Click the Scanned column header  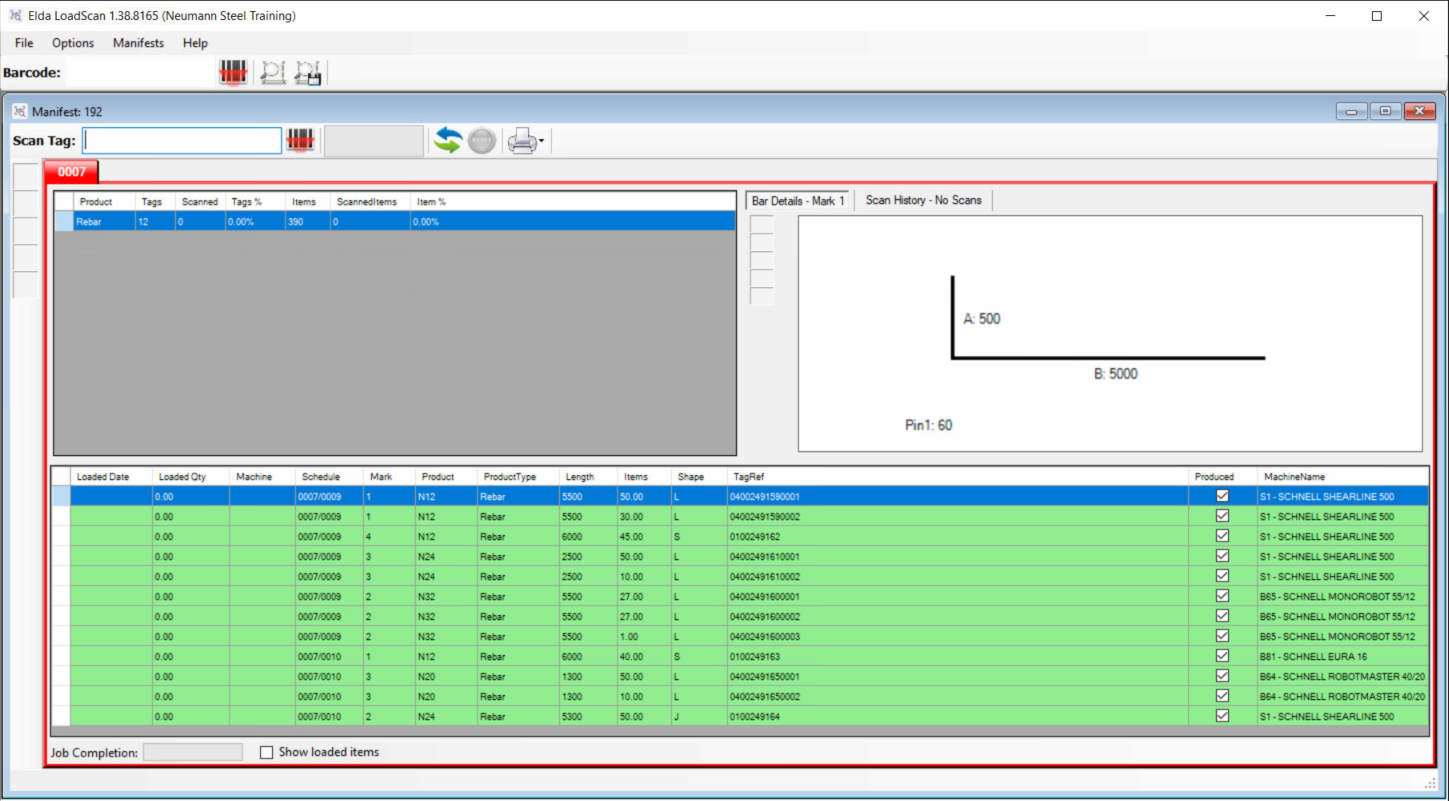200,202
